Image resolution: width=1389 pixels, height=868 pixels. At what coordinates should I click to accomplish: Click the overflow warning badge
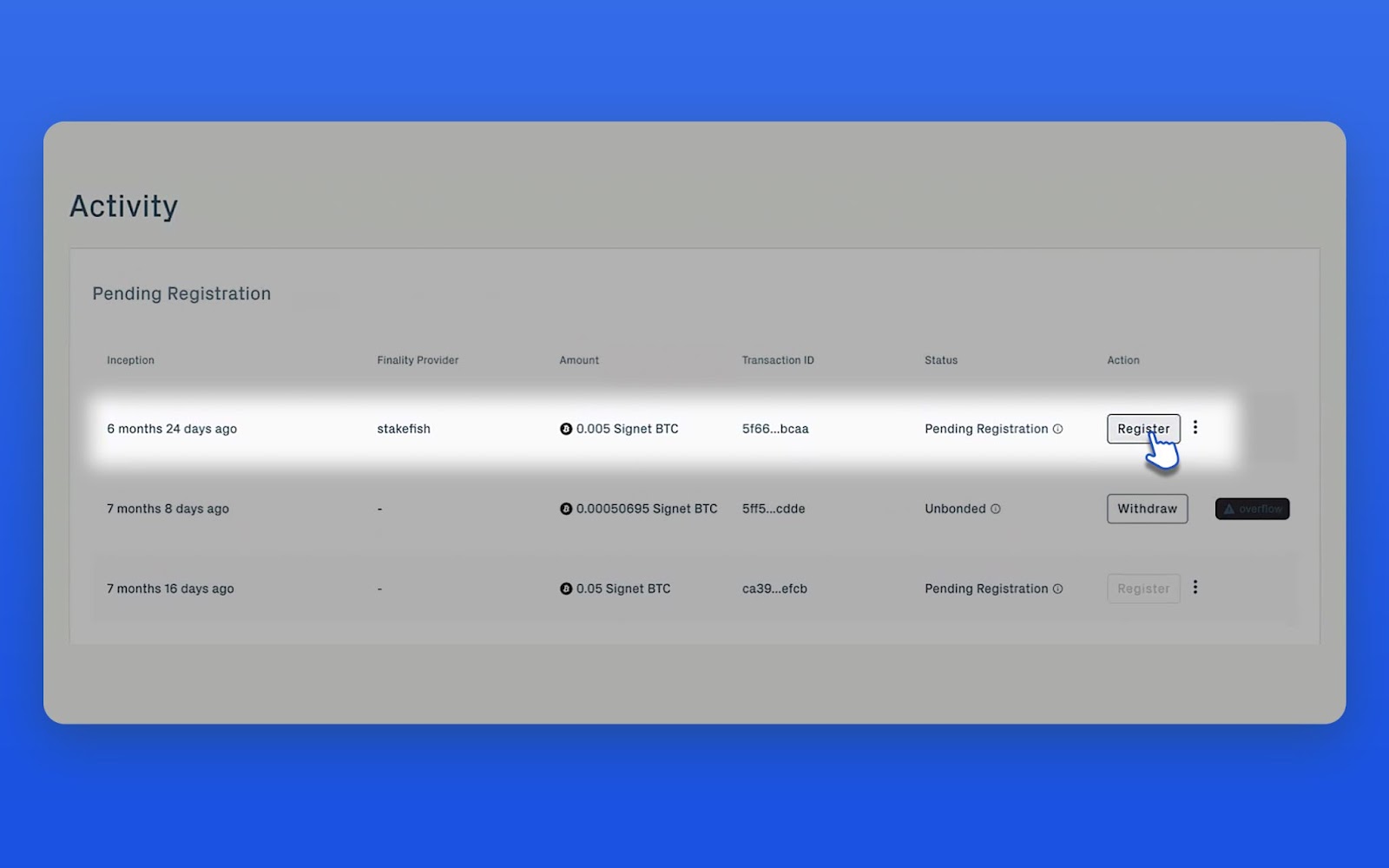pos(1252,509)
